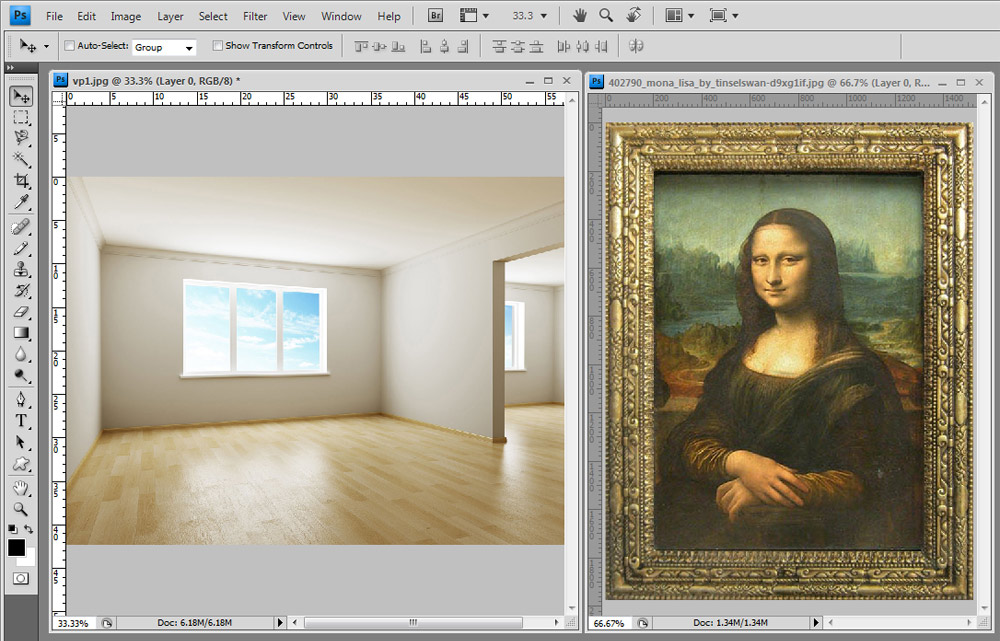Select the Clone Stamp tool
The image size is (1000, 641).
tap(21, 269)
